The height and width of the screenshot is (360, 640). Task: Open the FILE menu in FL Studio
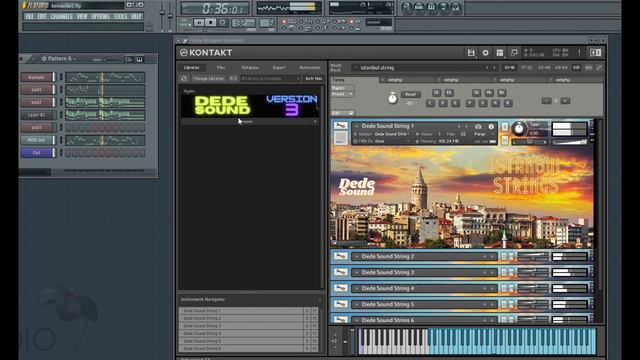pos(29,16)
